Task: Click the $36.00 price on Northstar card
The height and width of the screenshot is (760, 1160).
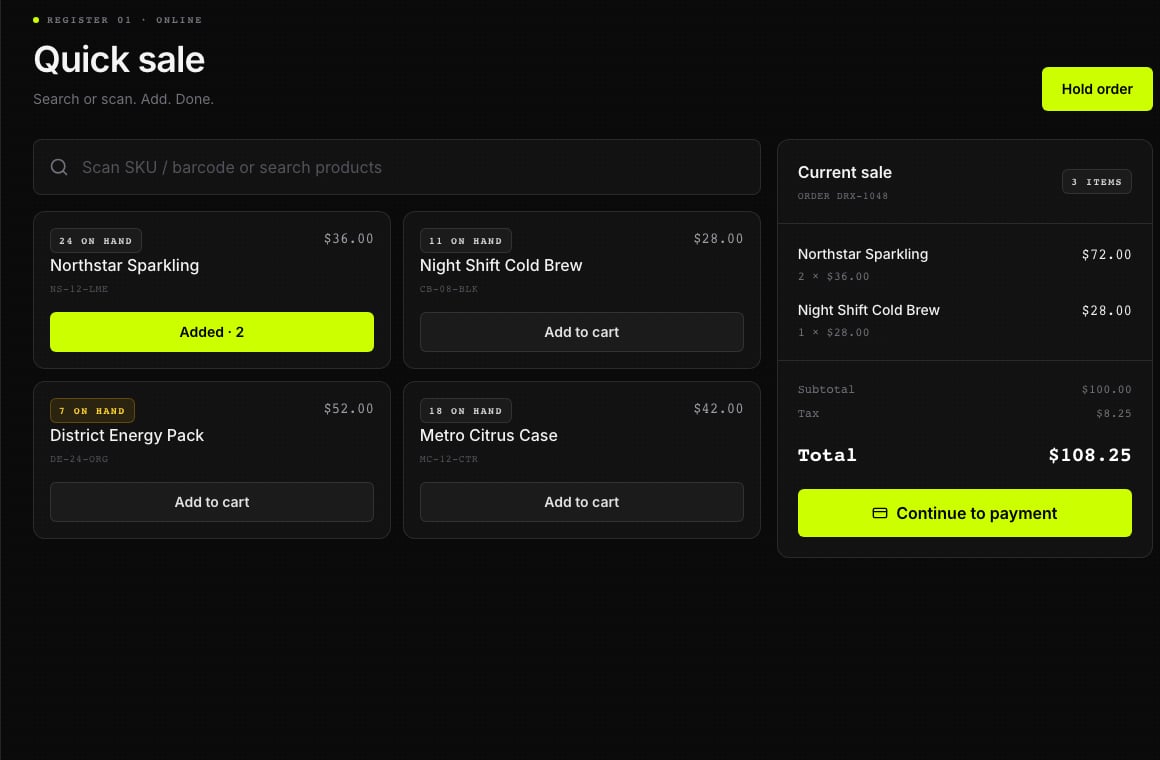Action: point(348,239)
